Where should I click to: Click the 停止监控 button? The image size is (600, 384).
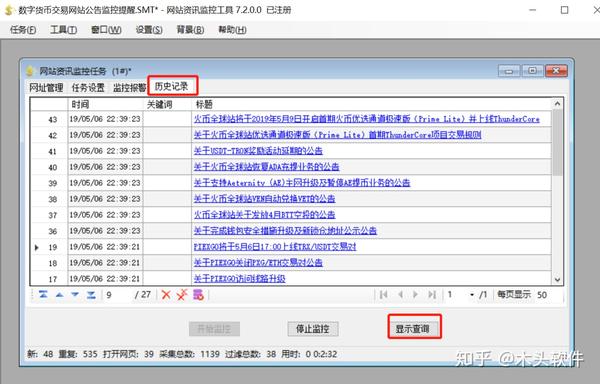tap(313, 329)
